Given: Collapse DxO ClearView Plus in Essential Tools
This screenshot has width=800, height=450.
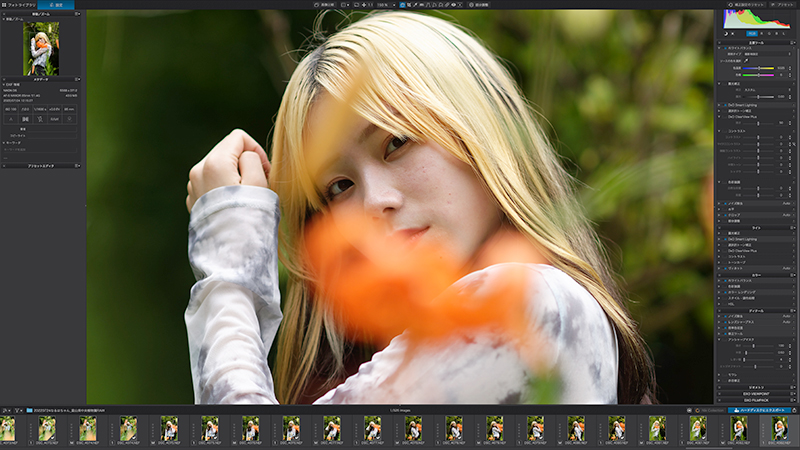Looking at the screenshot, I should (719, 117).
